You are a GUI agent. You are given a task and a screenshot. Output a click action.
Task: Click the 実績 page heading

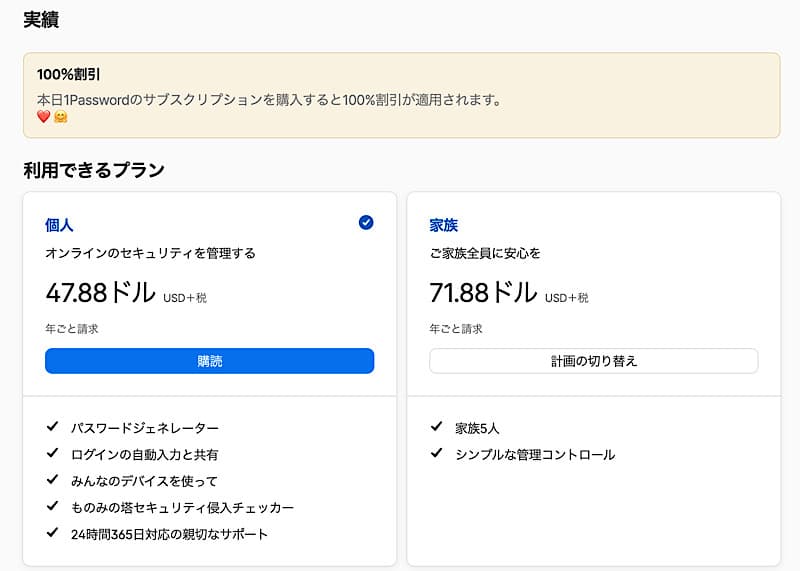tap(41, 18)
